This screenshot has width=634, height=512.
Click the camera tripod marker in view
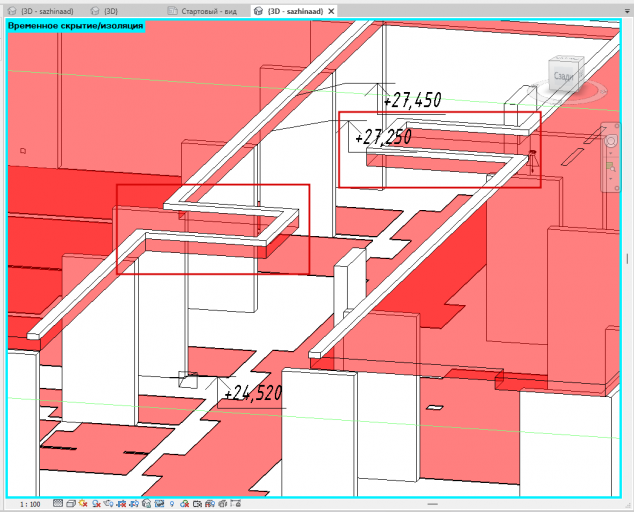pos(533,161)
